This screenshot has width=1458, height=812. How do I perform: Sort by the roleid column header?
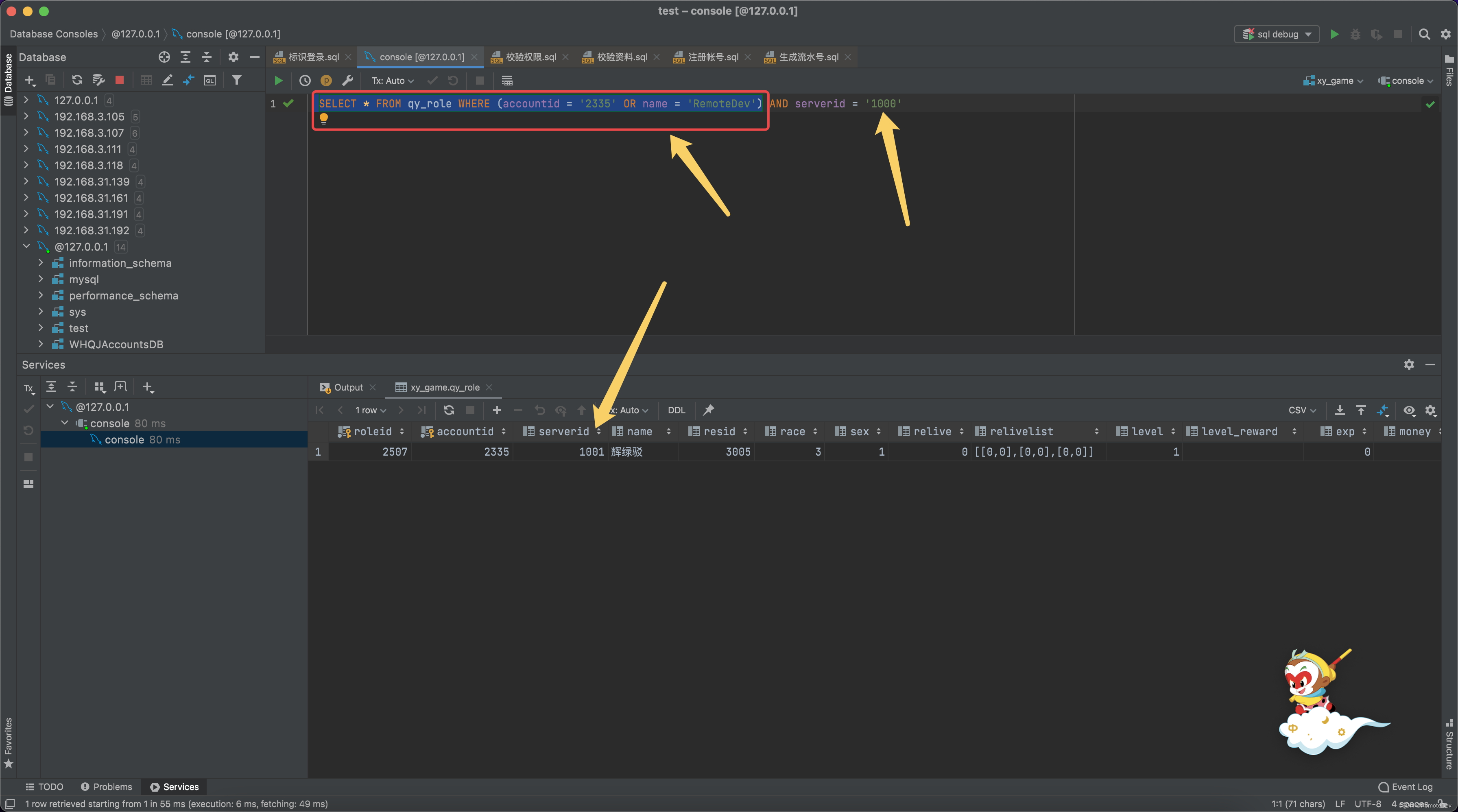point(371,431)
